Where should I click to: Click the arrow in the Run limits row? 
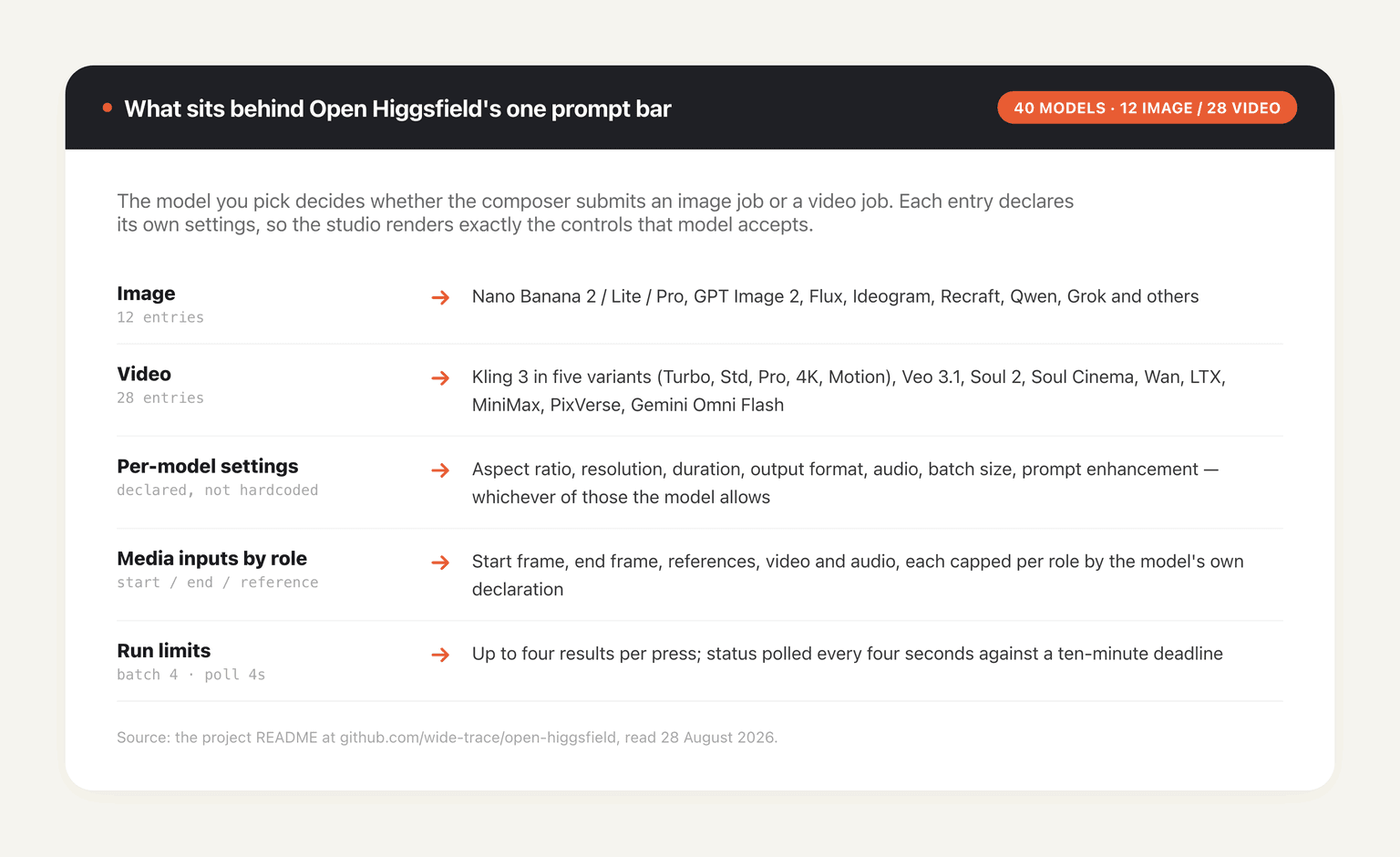tap(440, 655)
